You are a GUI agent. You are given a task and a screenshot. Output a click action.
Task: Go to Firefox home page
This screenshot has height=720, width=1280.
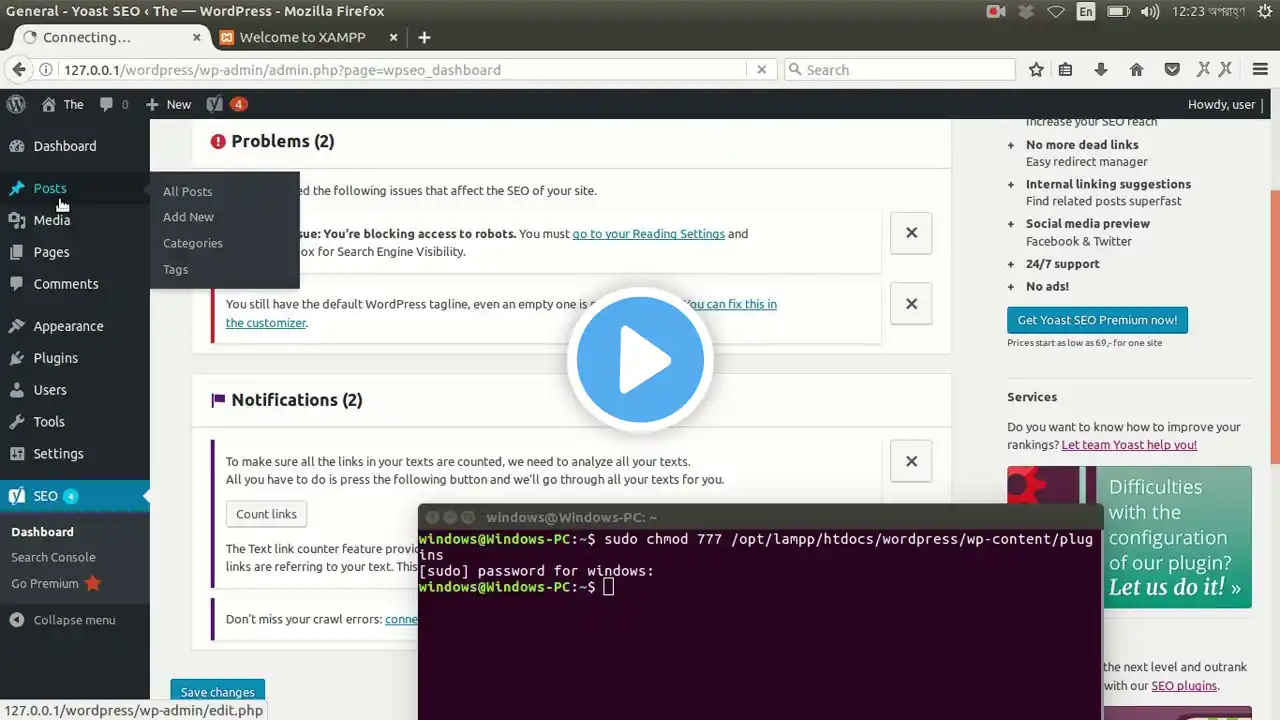1136,69
